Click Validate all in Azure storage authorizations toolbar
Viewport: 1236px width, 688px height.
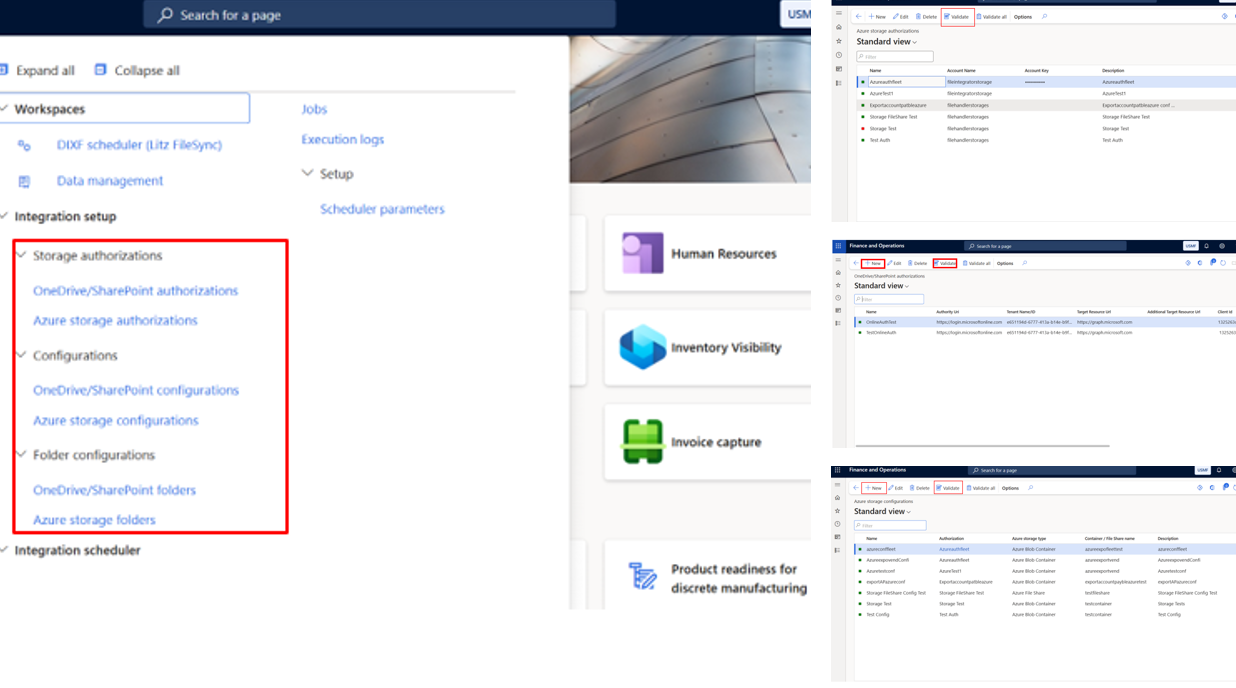click(x=992, y=17)
